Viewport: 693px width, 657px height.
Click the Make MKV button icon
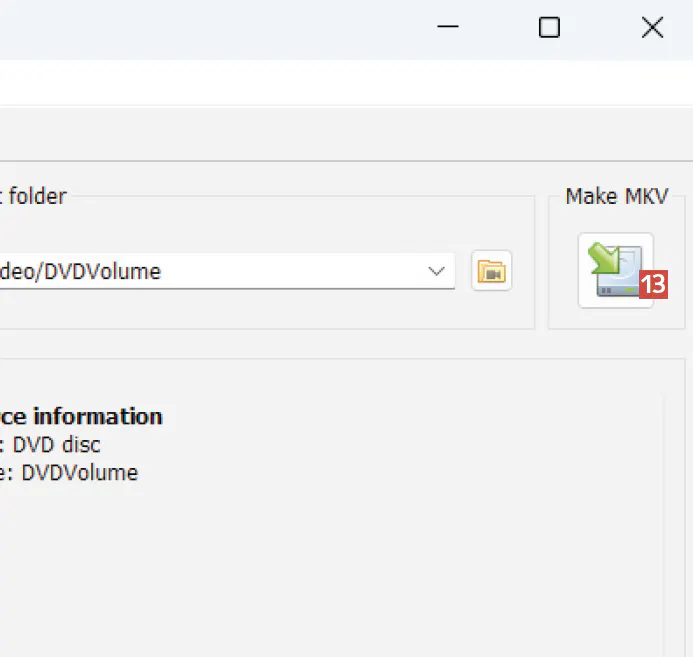coord(616,271)
